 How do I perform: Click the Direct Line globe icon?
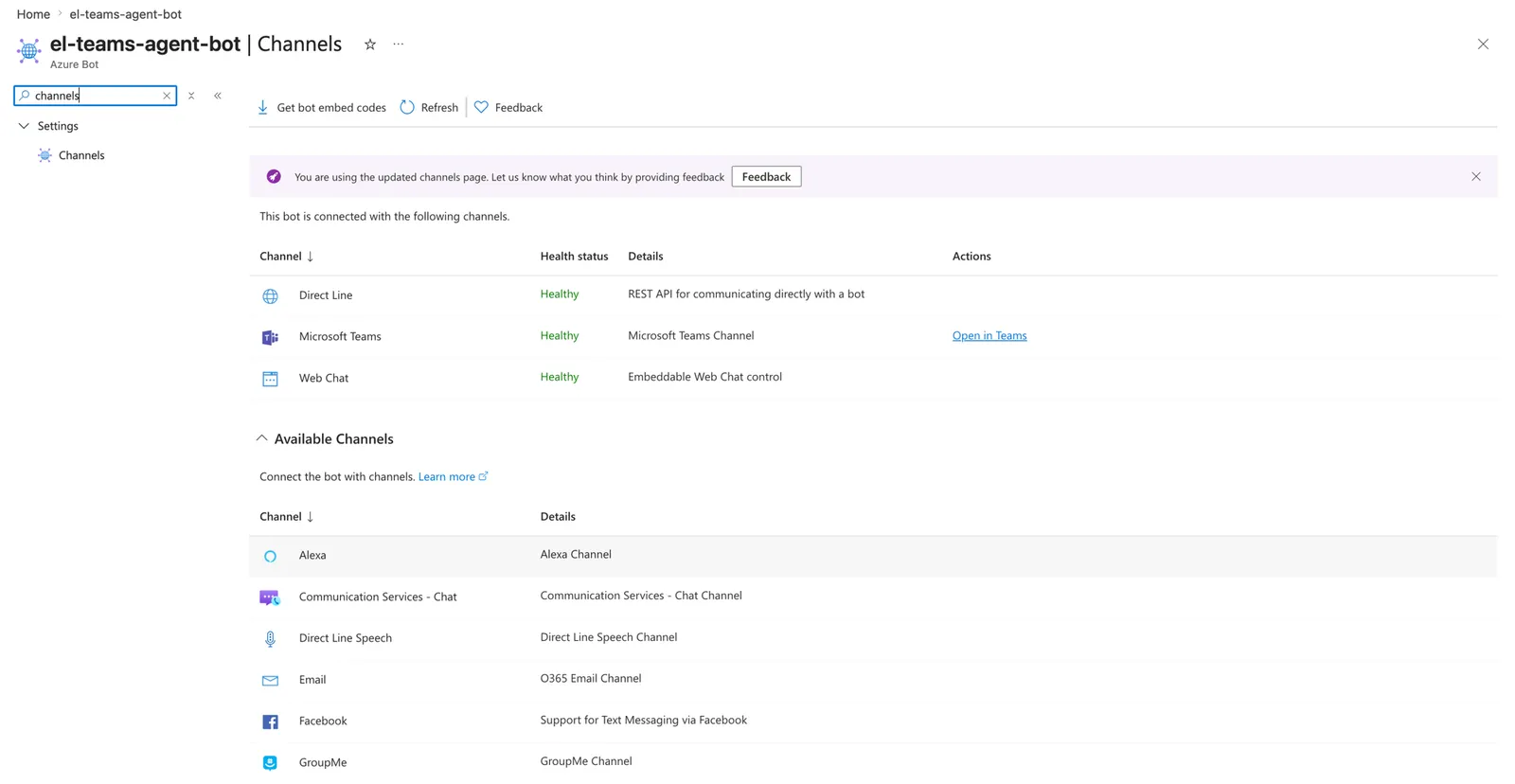point(270,296)
